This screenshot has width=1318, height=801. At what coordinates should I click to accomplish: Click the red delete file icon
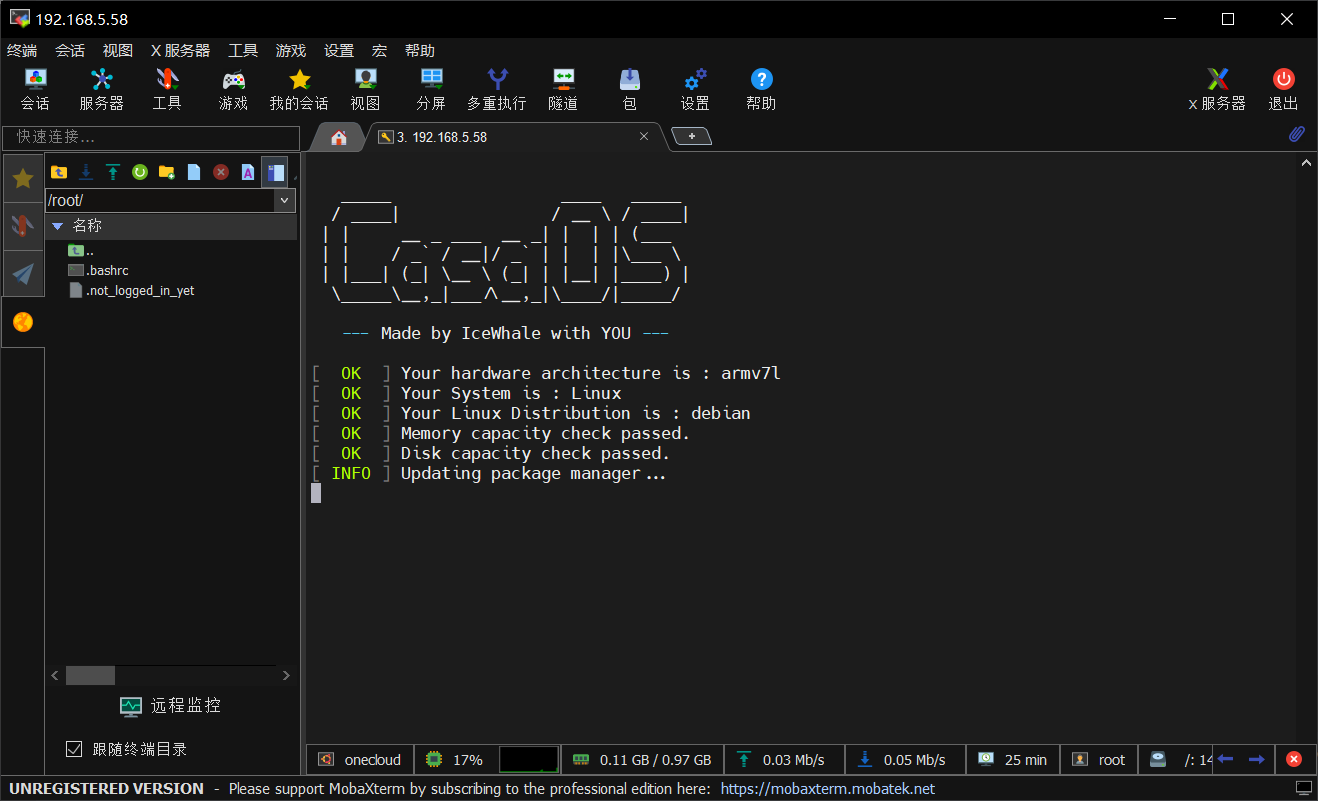coord(221,172)
